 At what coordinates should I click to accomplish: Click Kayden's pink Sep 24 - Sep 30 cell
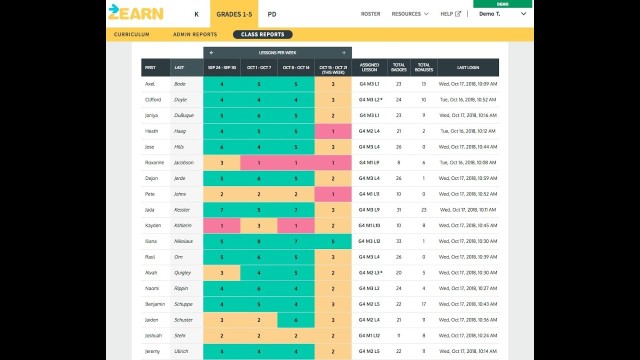pyautogui.click(x=222, y=226)
